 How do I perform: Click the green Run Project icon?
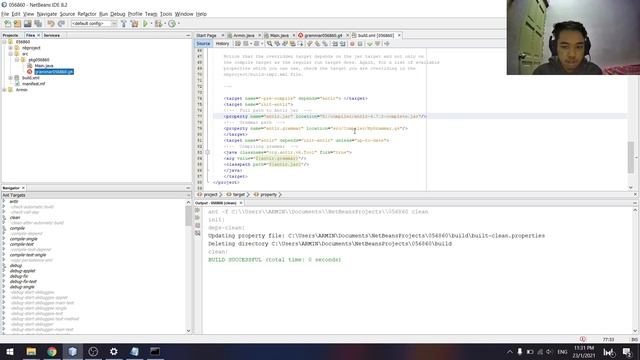point(145,24)
